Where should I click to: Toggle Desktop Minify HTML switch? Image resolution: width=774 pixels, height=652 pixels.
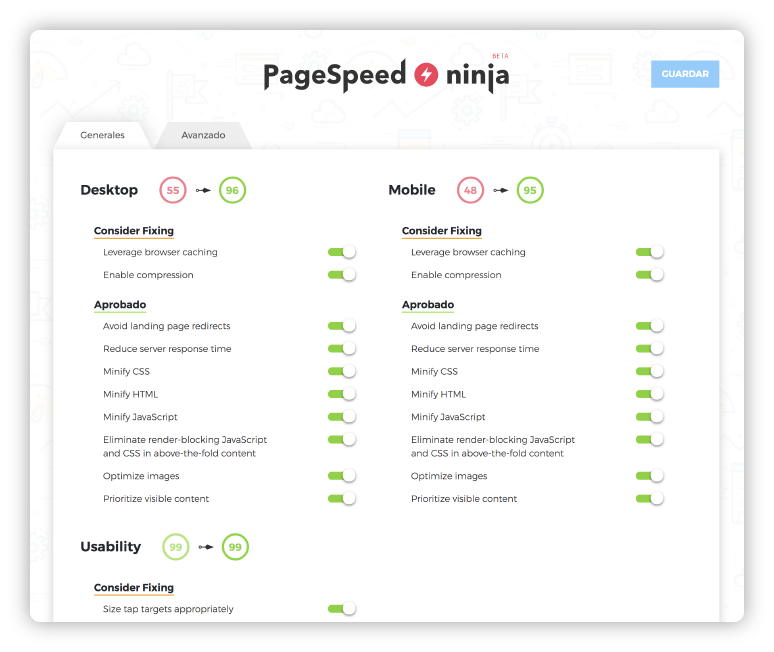(x=342, y=394)
